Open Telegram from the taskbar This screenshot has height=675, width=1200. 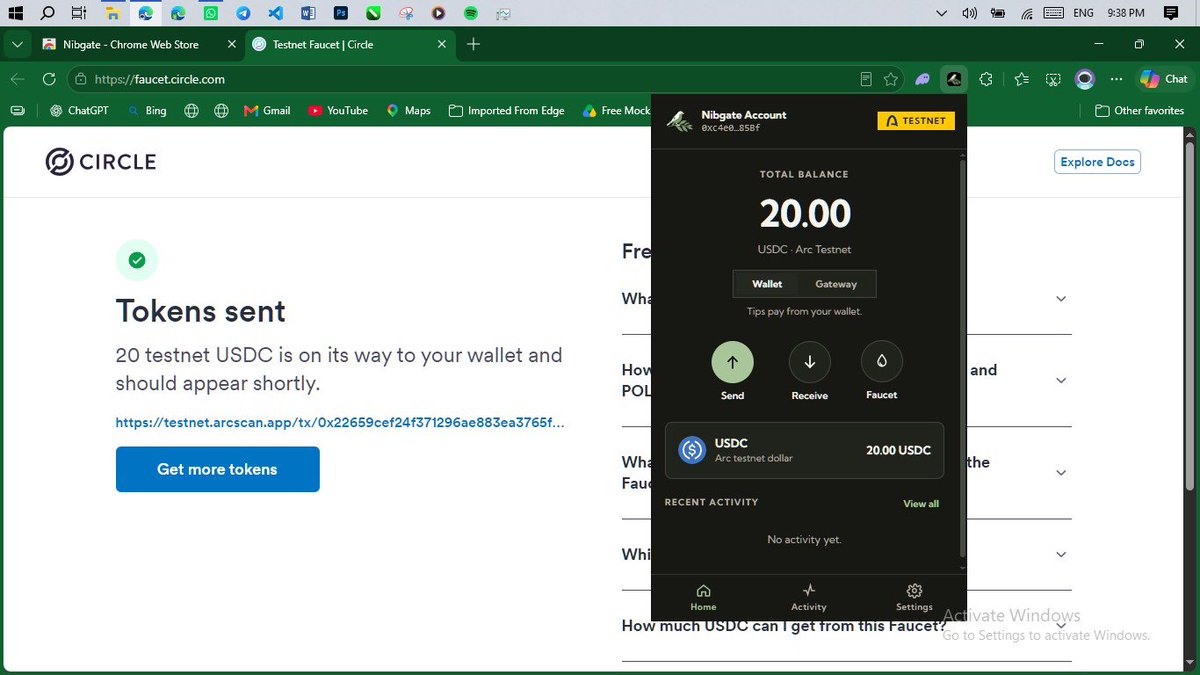coord(243,14)
